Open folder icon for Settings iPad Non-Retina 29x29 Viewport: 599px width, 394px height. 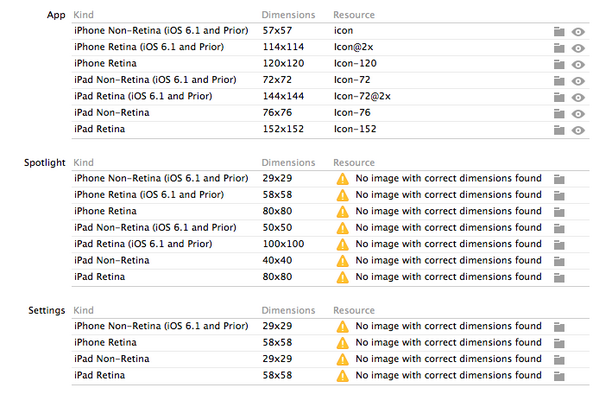point(559,360)
